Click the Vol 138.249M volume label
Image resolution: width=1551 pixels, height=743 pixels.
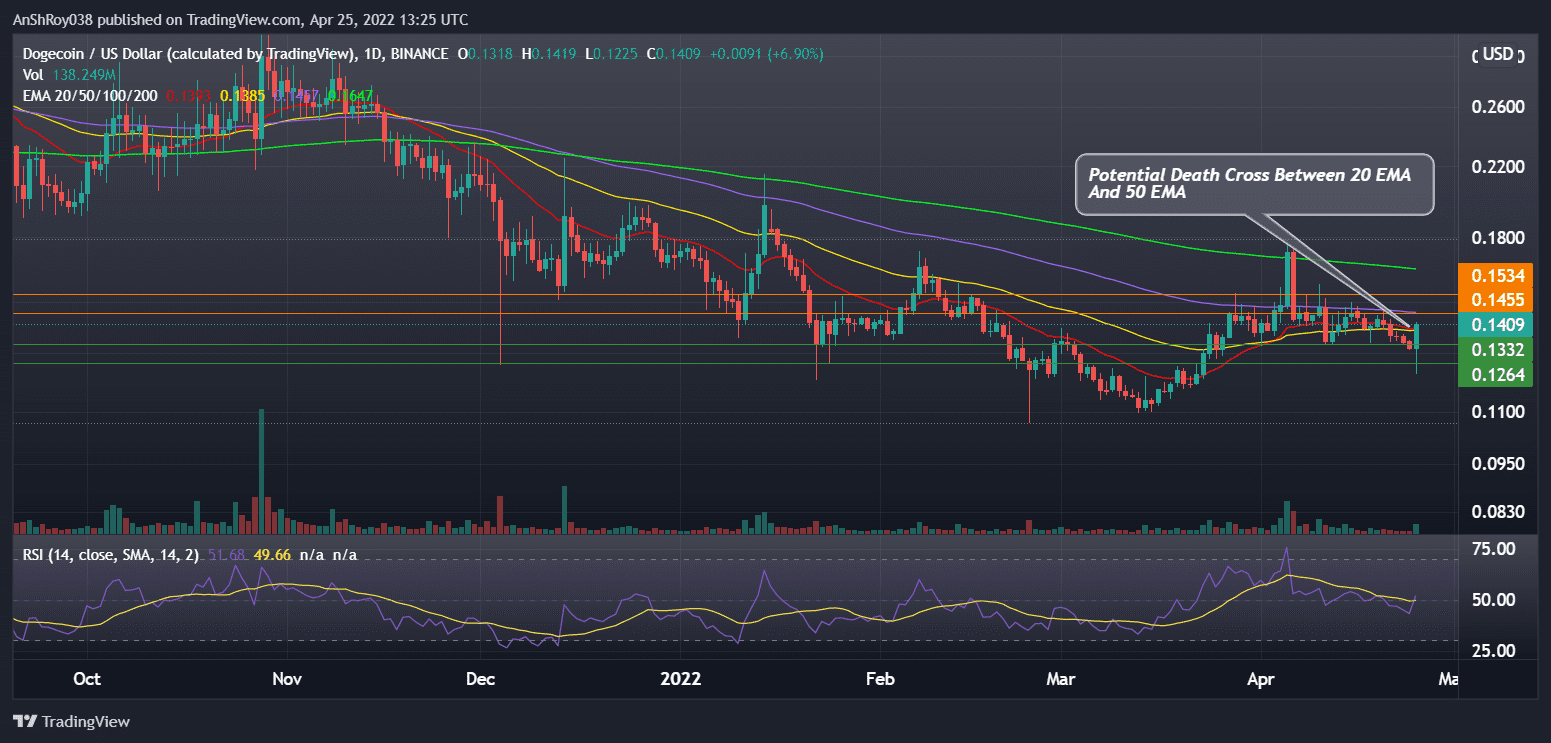pyautogui.click(x=70, y=74)
